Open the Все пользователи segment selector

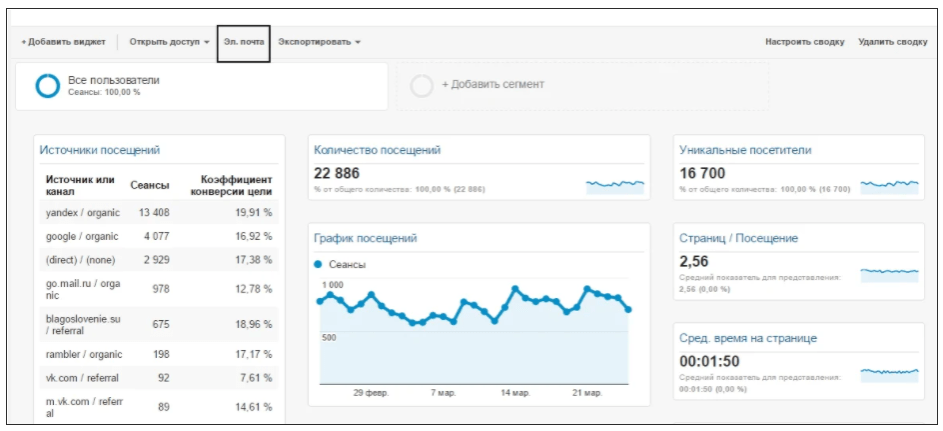point(200,85)
